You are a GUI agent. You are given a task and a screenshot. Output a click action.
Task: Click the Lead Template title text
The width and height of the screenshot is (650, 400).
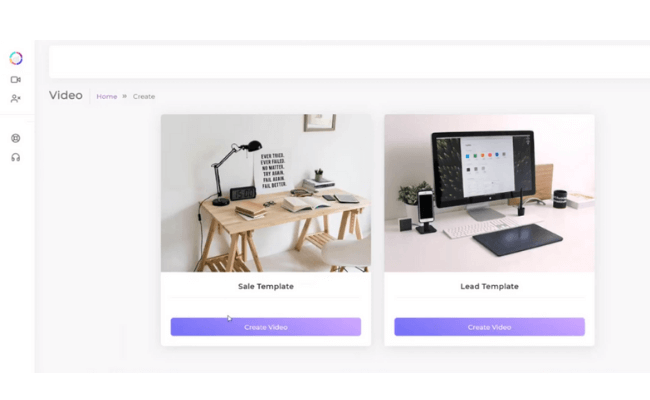(x=490, y=286)
